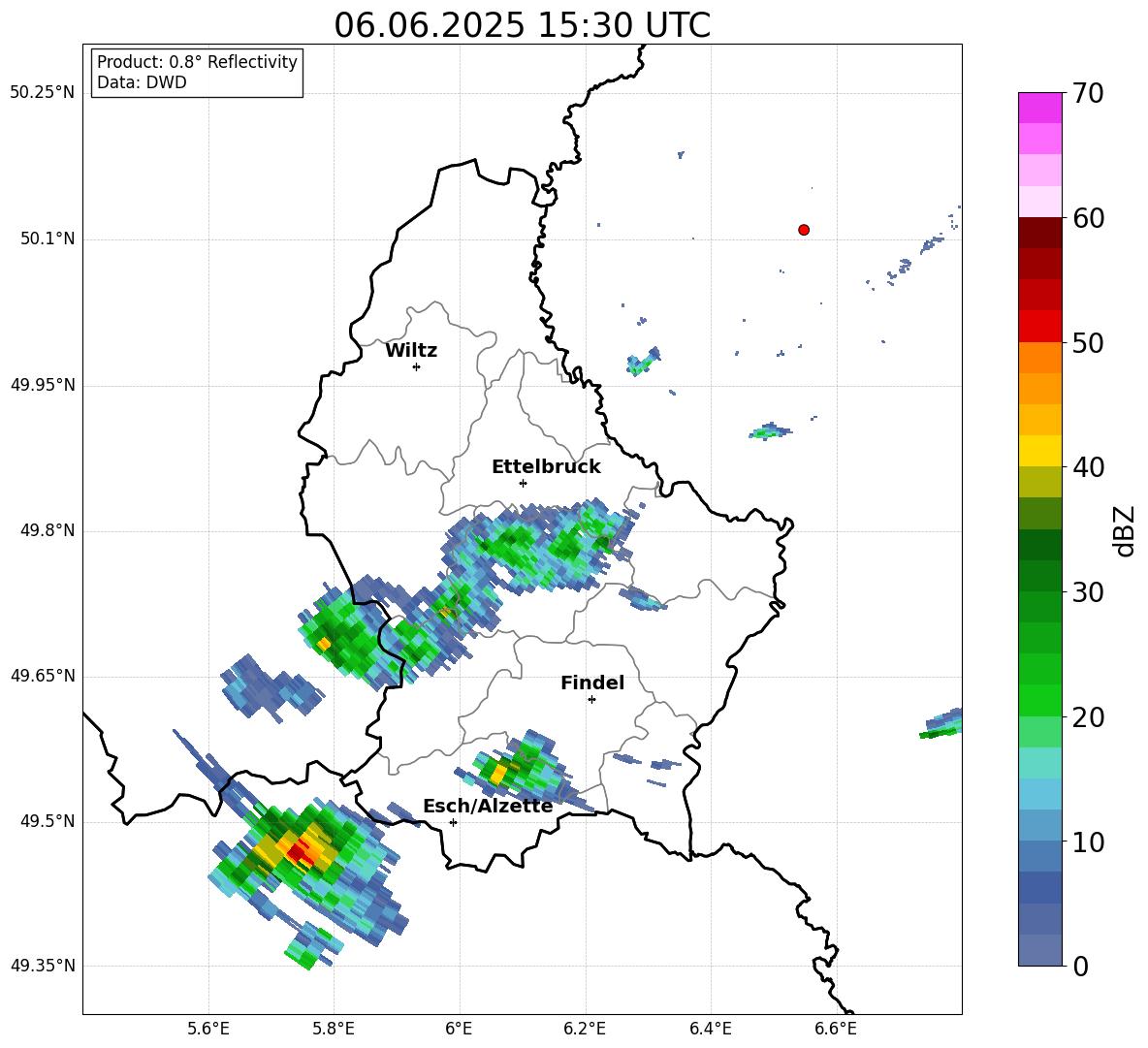The image size is (1148, 1048).
Task: Click the 30 label on the colorbar
Action: 1087,592
